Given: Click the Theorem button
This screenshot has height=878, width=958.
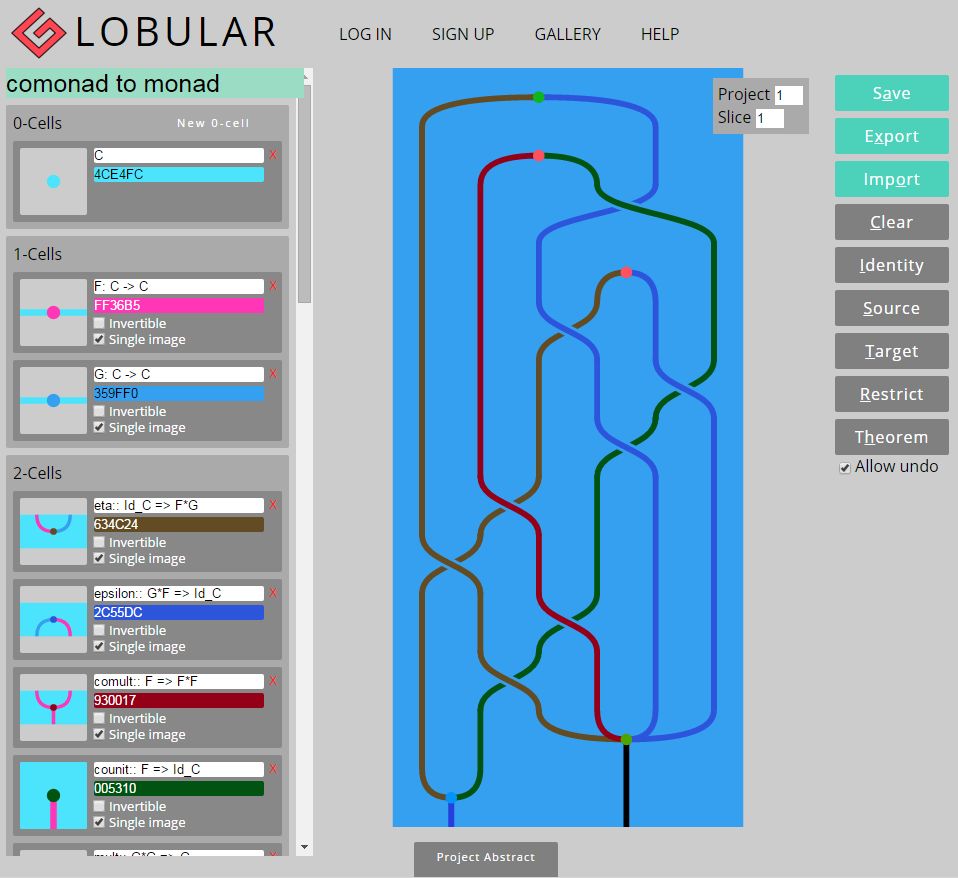Looking at the screenshot, I should [x=891, y=437].
